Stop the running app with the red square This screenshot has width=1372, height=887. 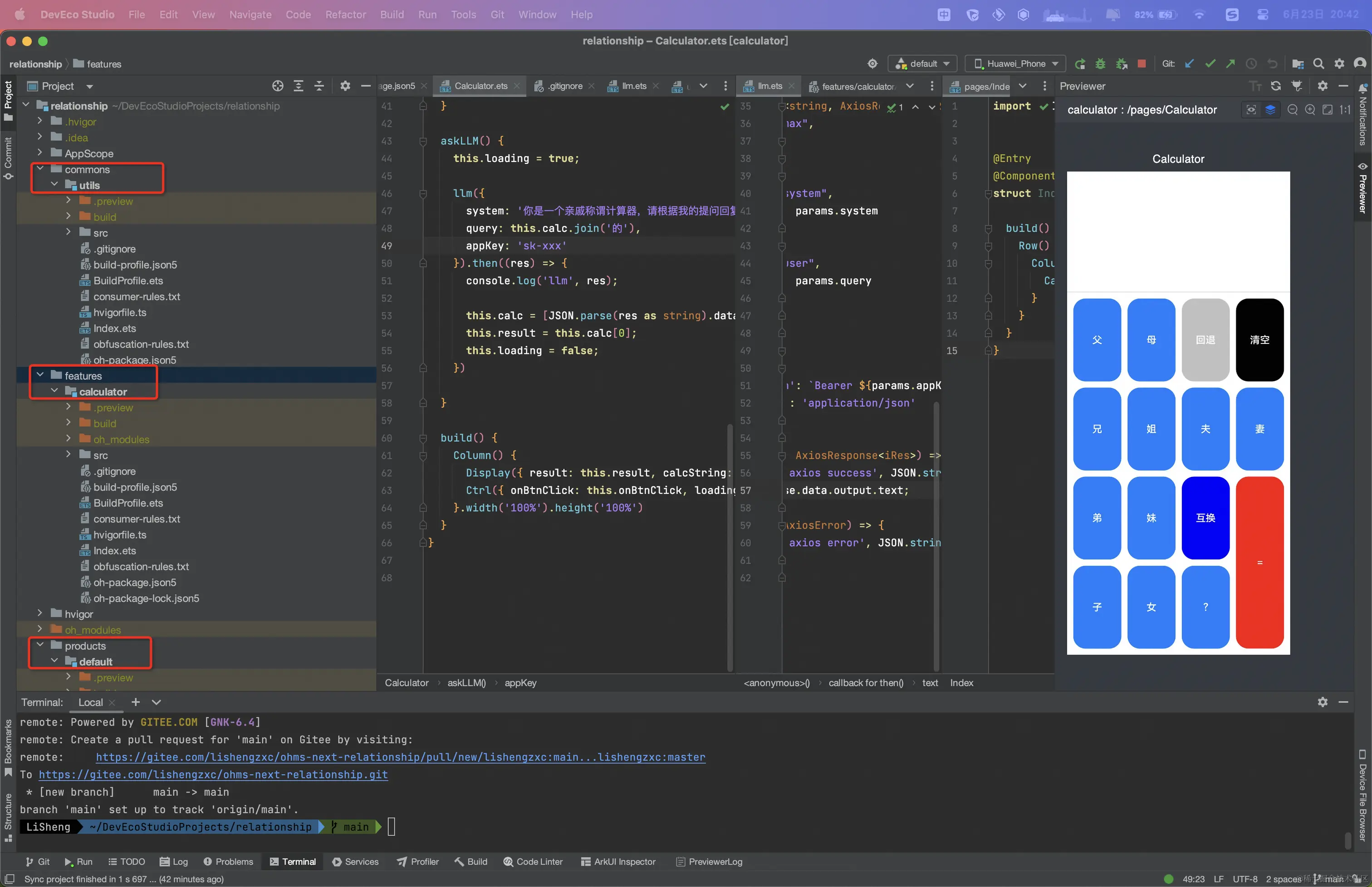click(1142, 64)
